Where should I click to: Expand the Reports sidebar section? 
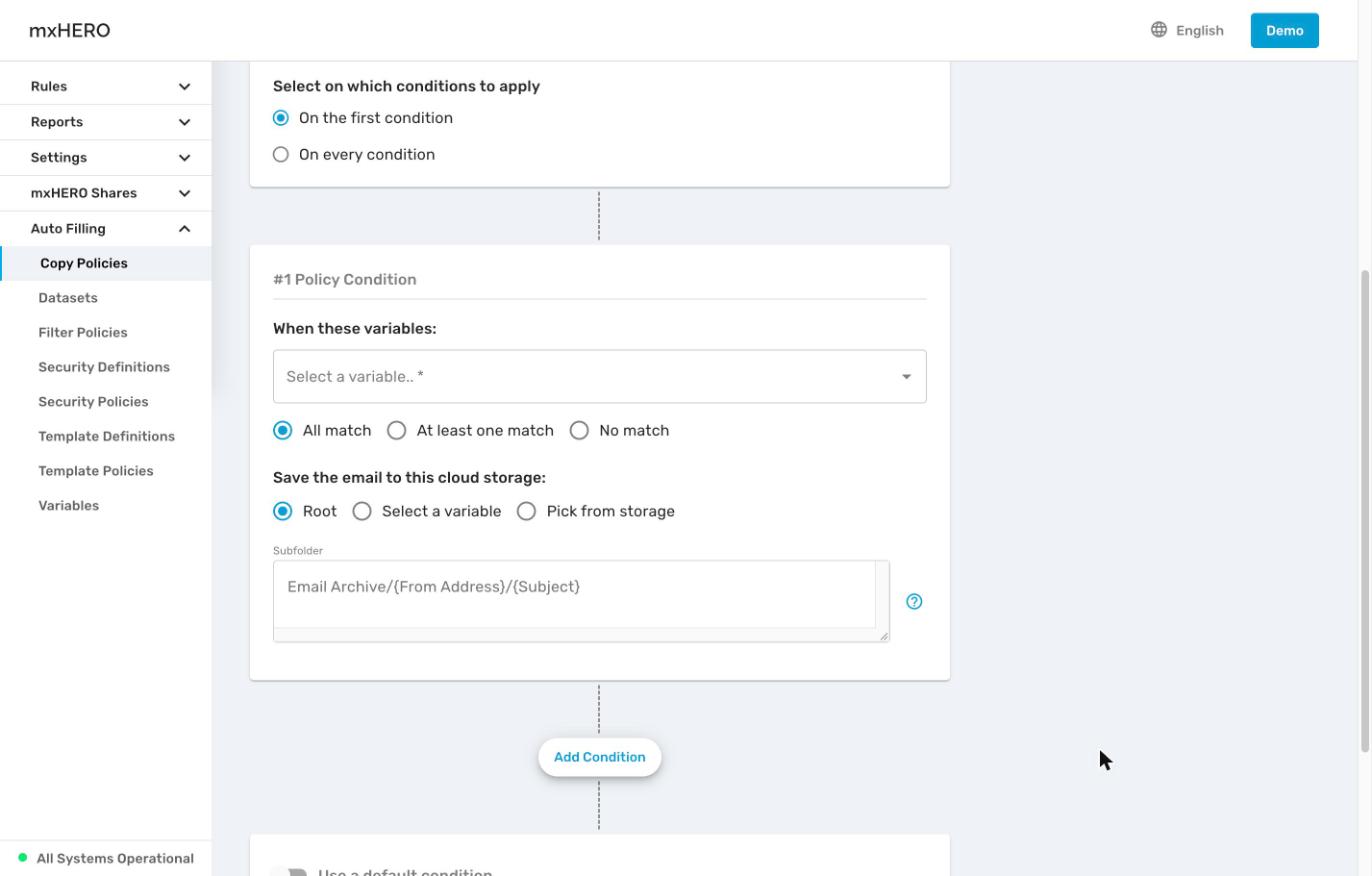[x=106, y=122]
